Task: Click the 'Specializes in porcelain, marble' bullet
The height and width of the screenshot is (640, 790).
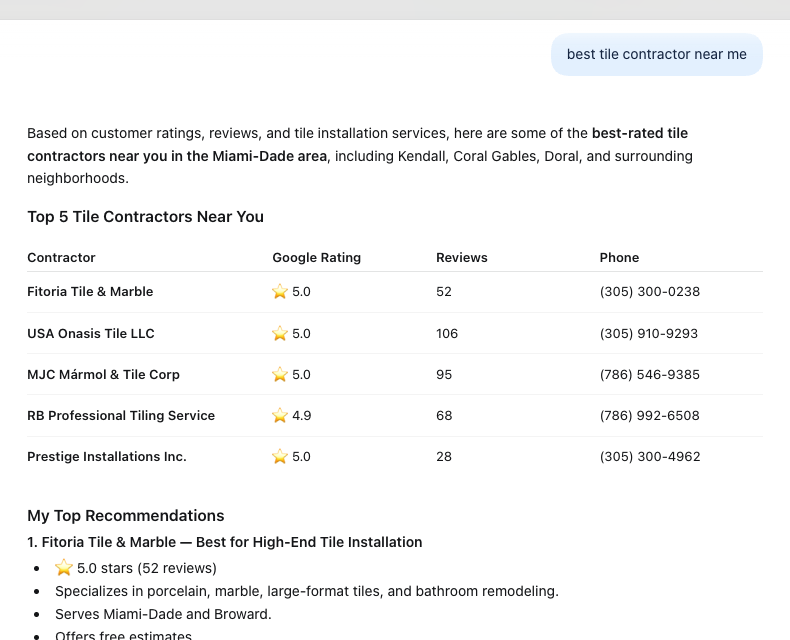Action: 307,591
